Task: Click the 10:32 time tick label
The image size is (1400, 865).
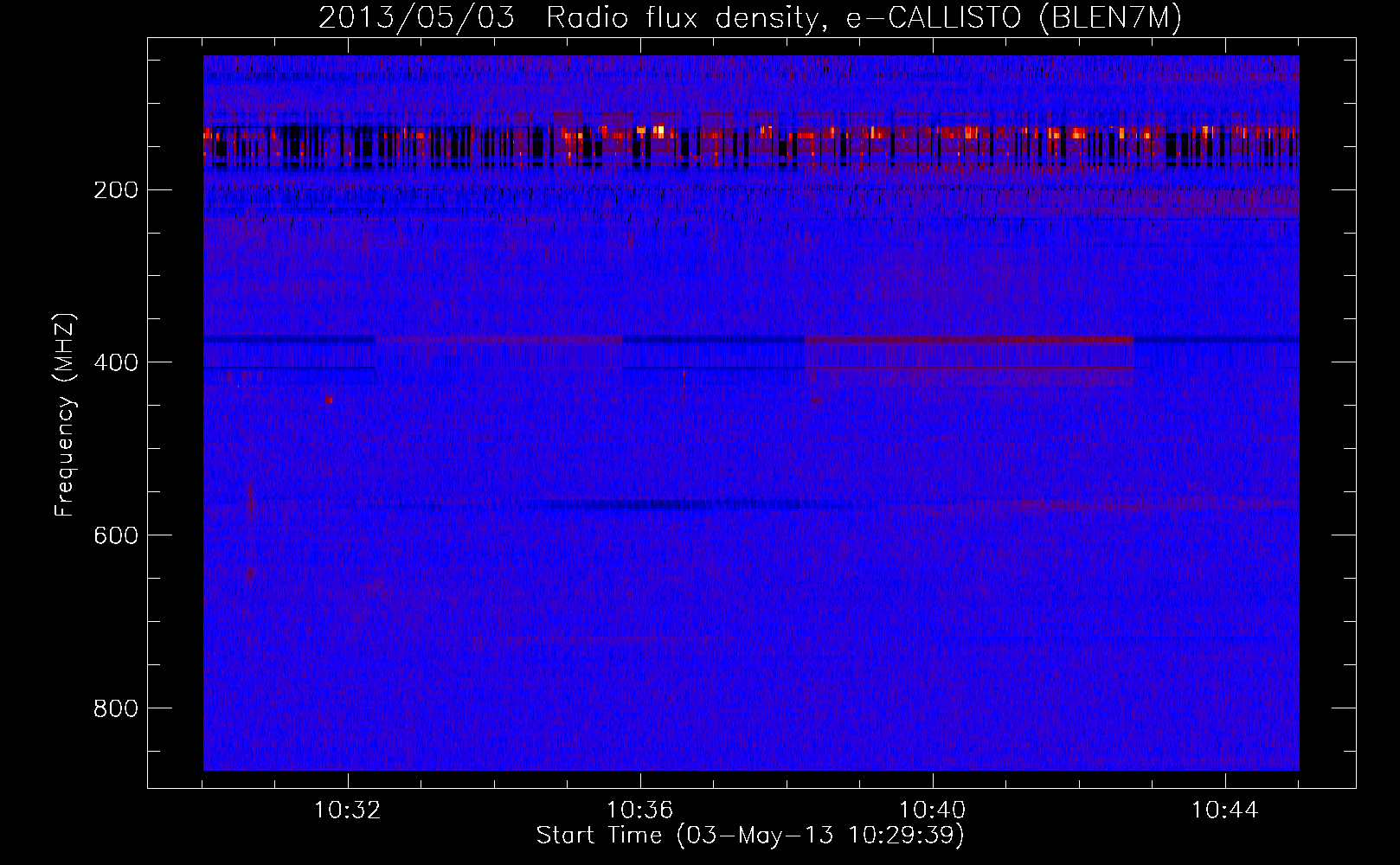Action: point(348,811)
